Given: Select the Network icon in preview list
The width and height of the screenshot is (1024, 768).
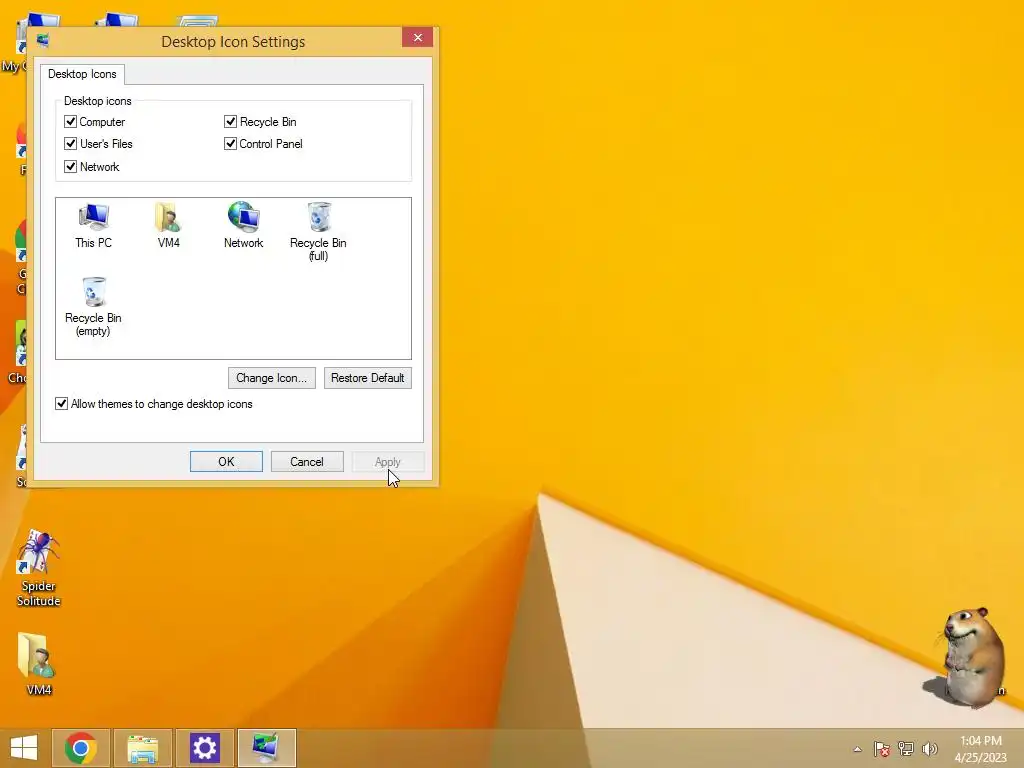Looking at the screenshot, I should coord(244,226).
